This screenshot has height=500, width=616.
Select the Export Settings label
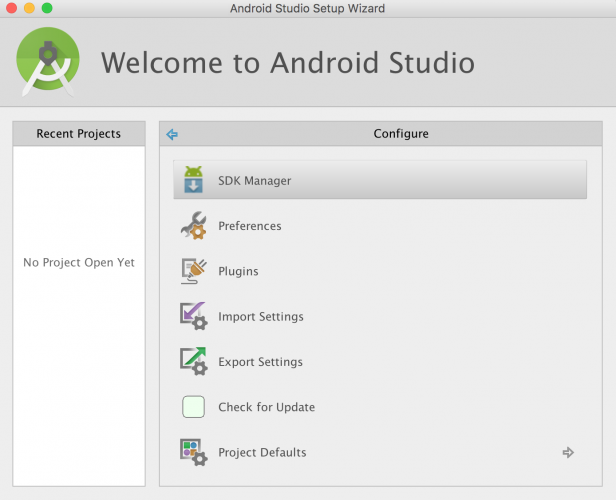260,362
